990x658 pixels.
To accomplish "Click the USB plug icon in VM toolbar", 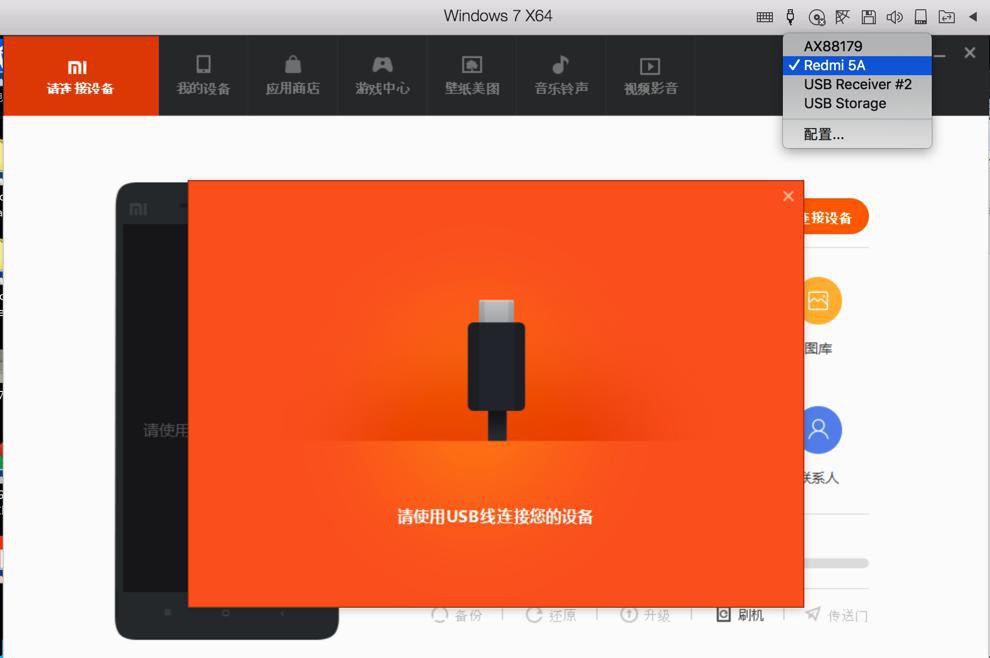I will pyautogui.click(x=790, y=17).
